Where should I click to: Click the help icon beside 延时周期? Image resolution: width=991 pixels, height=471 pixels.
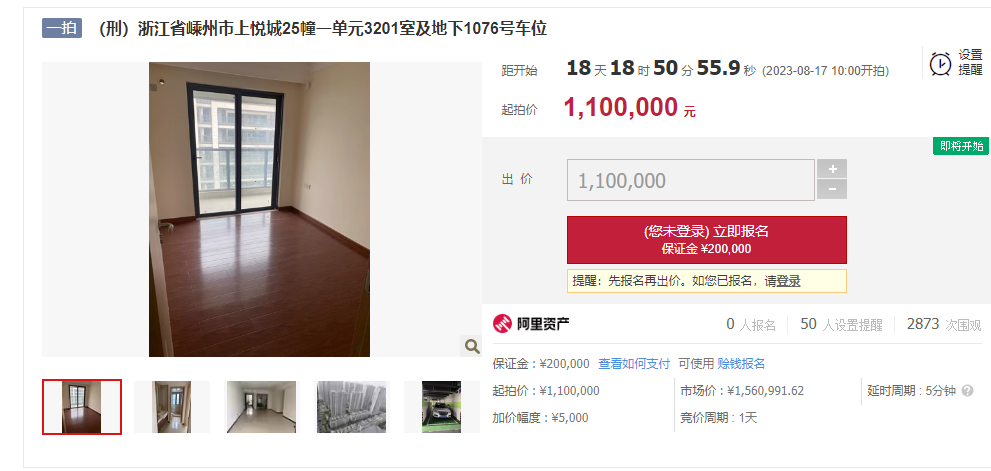(x=967, y=391)
